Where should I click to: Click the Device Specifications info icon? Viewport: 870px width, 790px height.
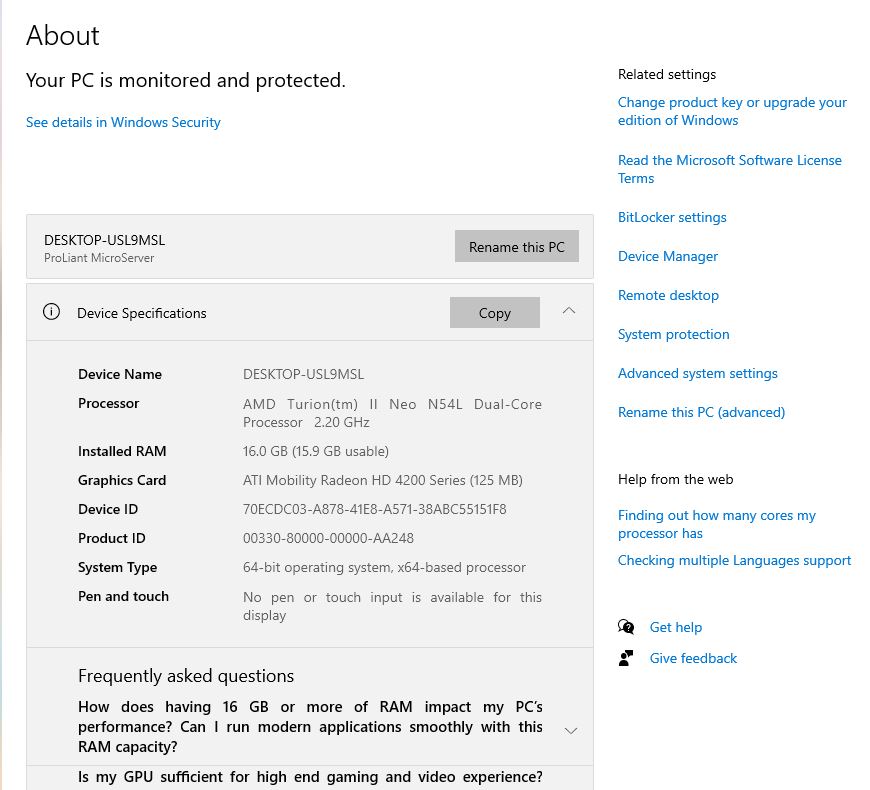click(x=51, y=312)
